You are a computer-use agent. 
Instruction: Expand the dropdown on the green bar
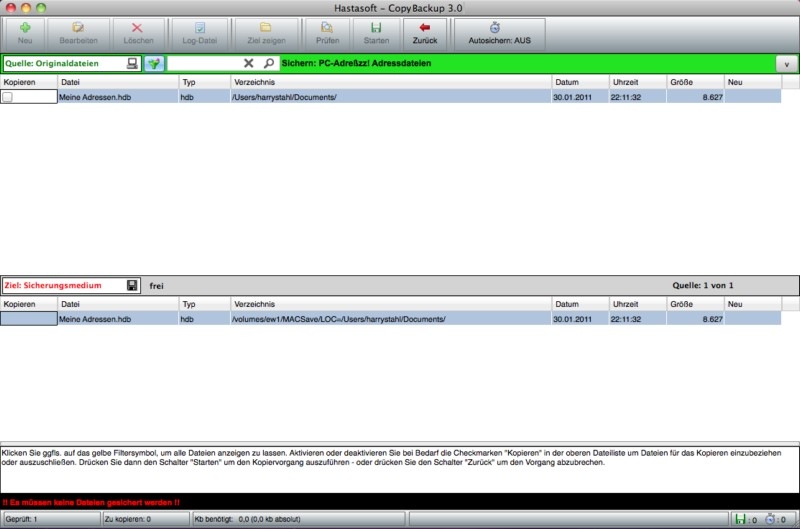click(786, 63)
